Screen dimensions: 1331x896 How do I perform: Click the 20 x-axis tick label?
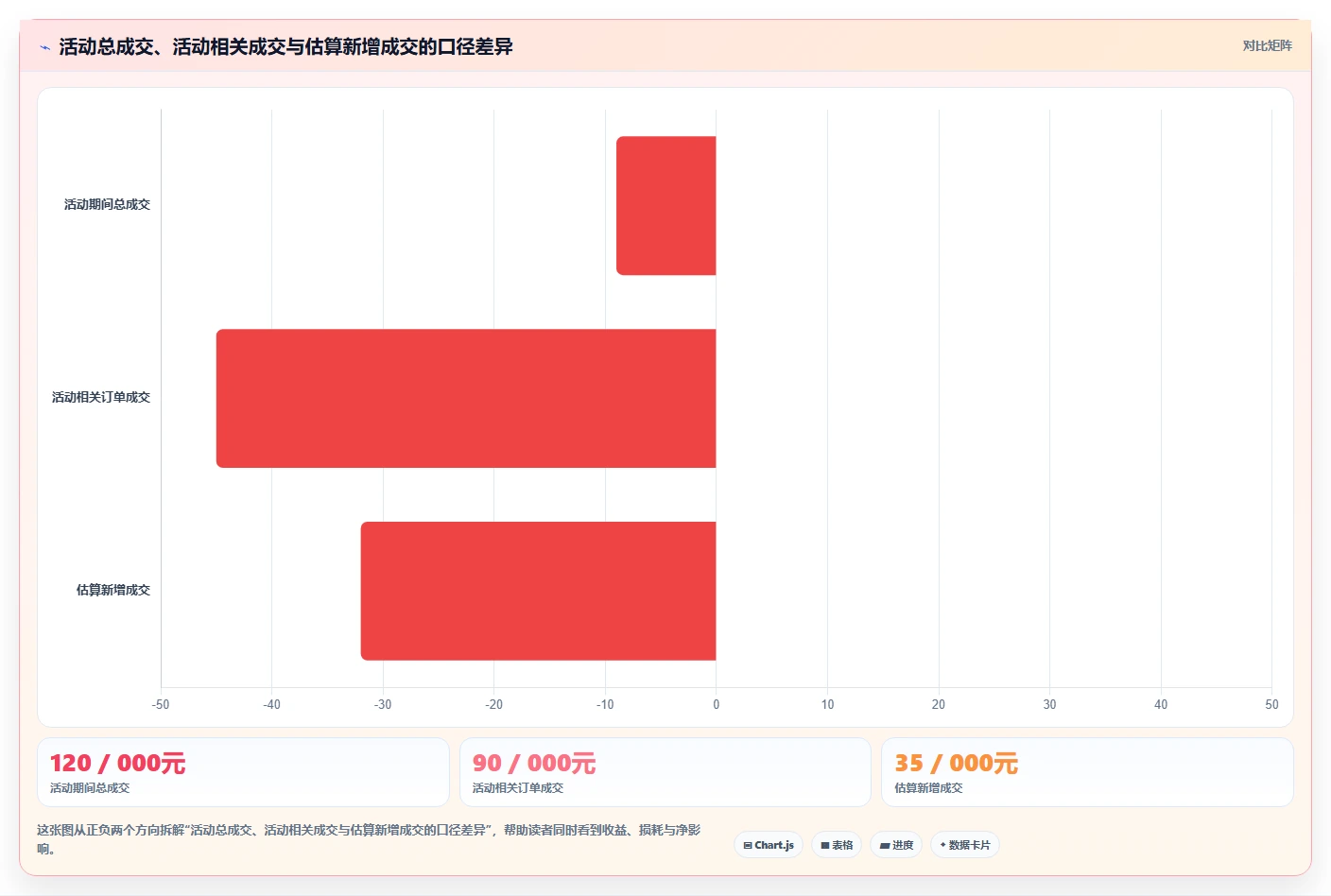tap(939, 704)
